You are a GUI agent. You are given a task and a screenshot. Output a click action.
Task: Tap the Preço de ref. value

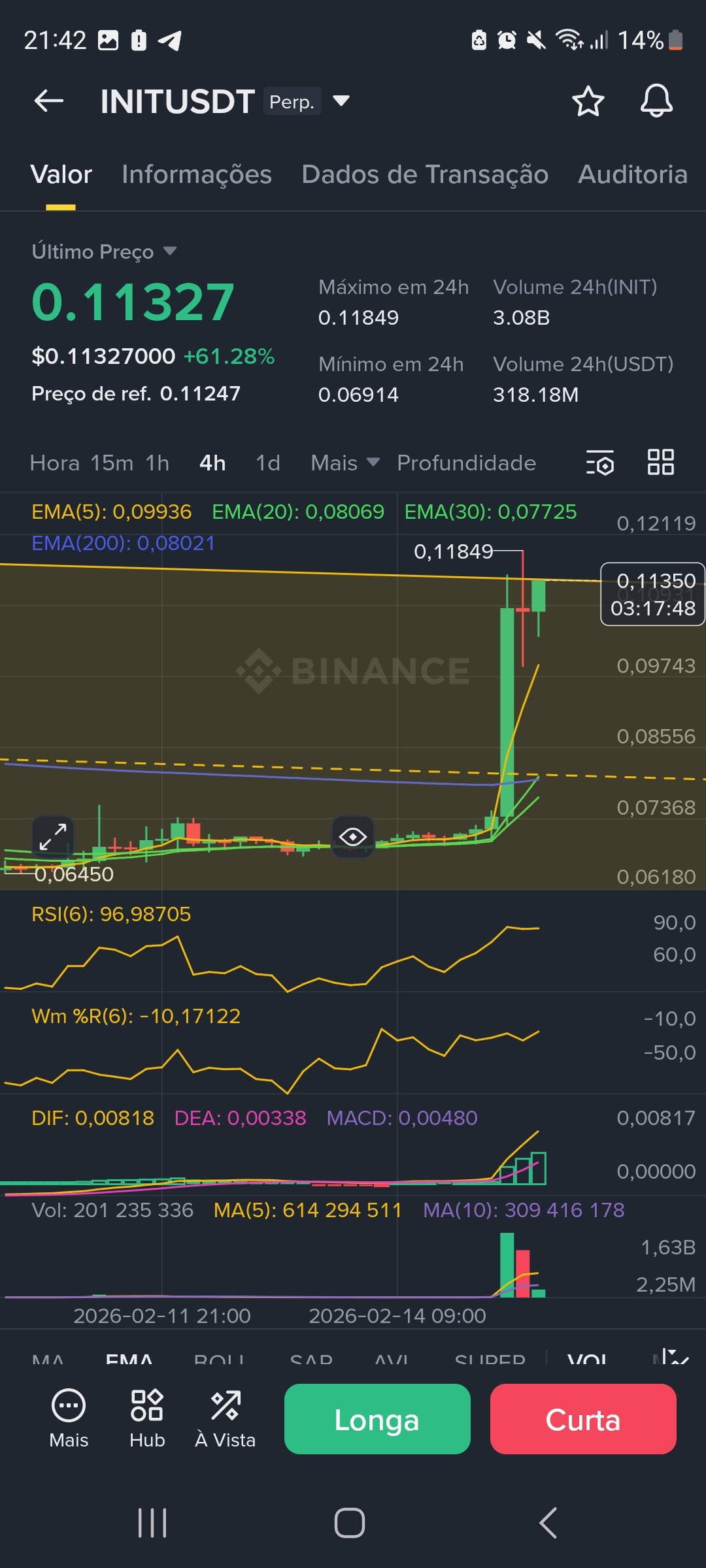(x=200, y=393)
